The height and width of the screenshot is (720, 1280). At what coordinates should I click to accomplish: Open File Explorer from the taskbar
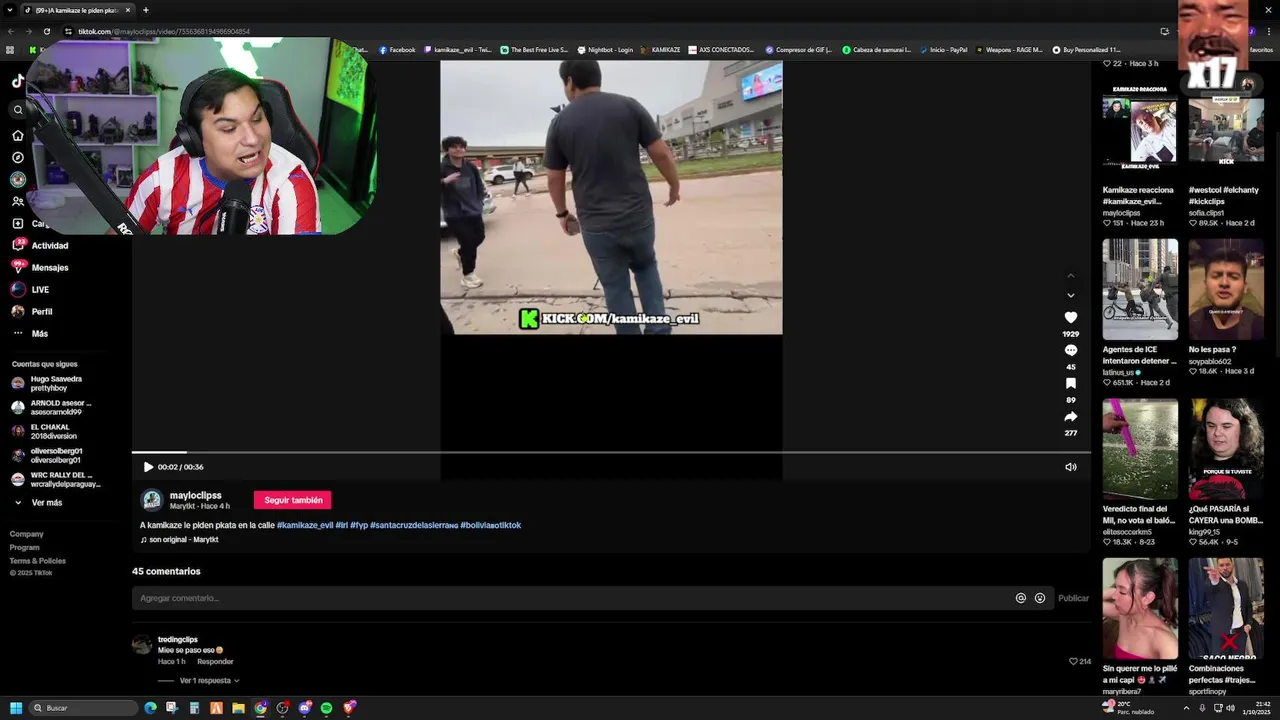pyautogui.click(x=238, y=708)
